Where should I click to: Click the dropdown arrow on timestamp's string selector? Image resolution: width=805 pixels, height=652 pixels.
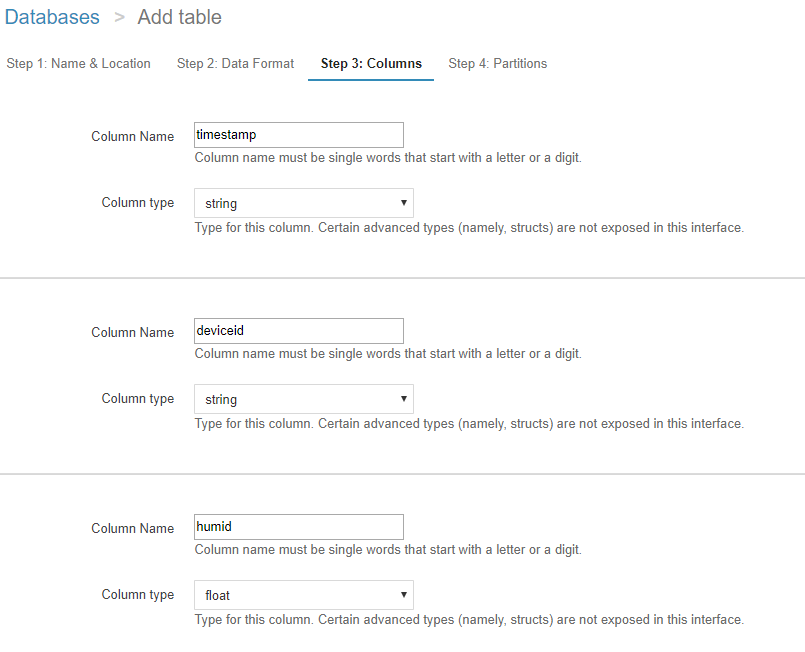[x=404, y=202]
